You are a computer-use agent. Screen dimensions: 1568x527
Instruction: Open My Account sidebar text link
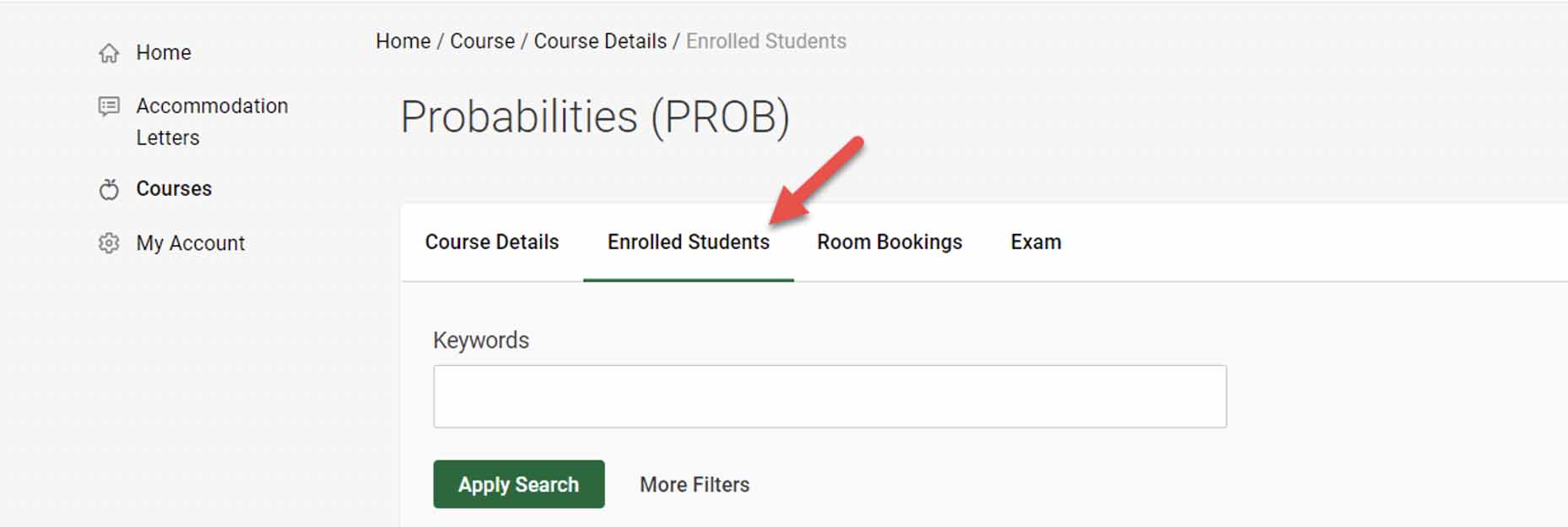click(x=191, y=243)
